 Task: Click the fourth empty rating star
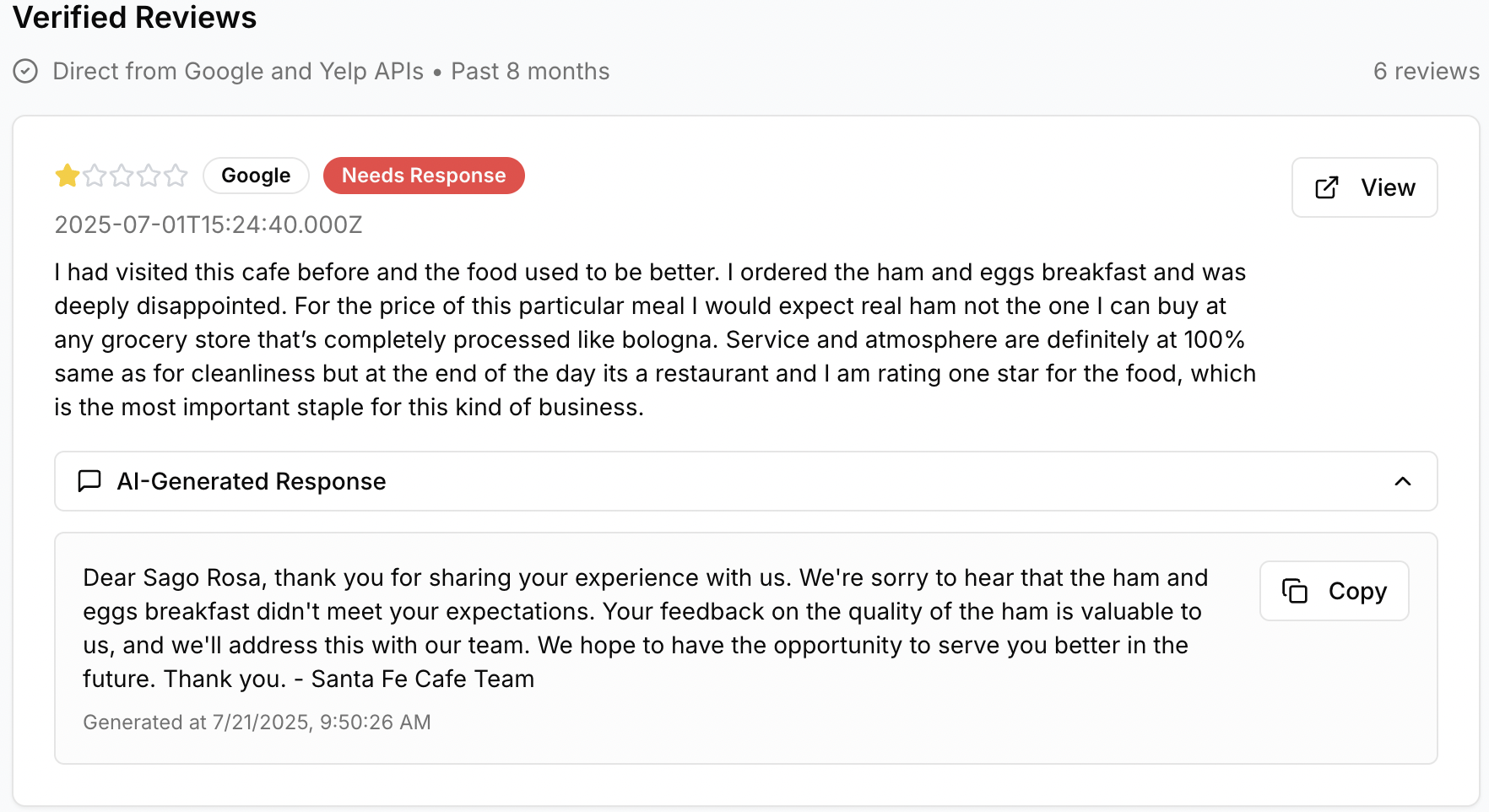point(149,176)
